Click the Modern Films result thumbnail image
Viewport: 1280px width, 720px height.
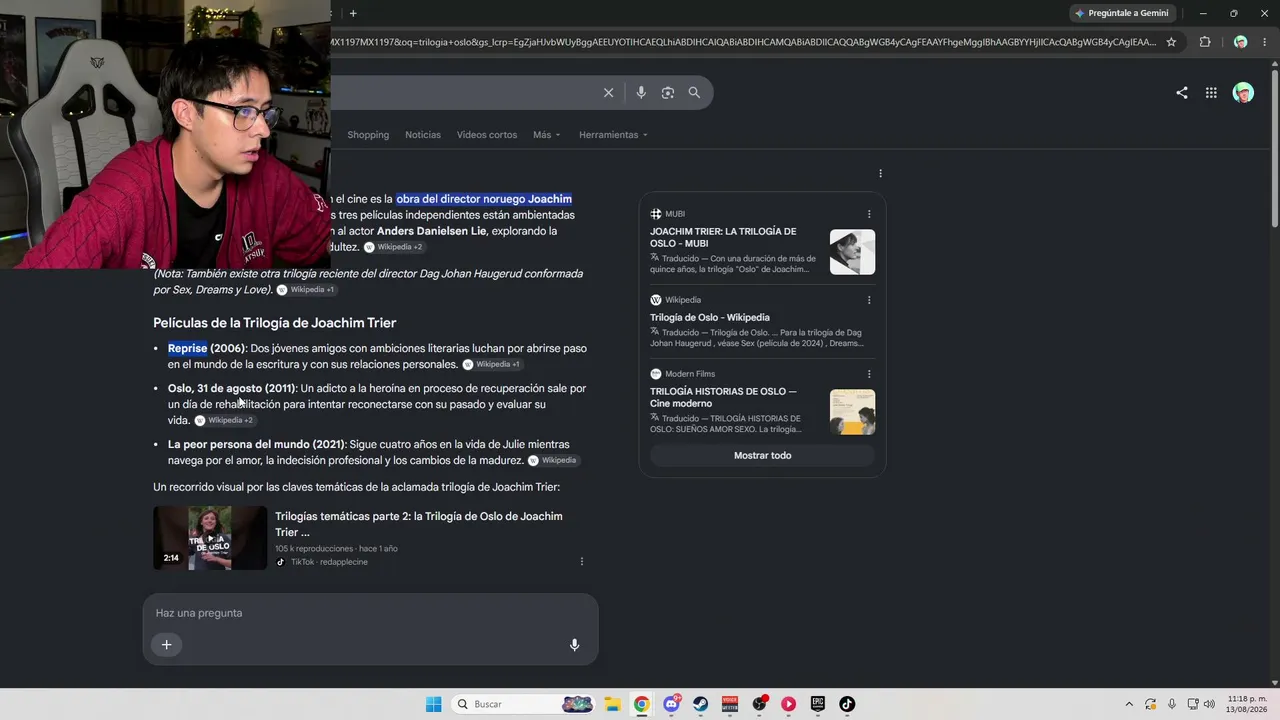(852, 412)
